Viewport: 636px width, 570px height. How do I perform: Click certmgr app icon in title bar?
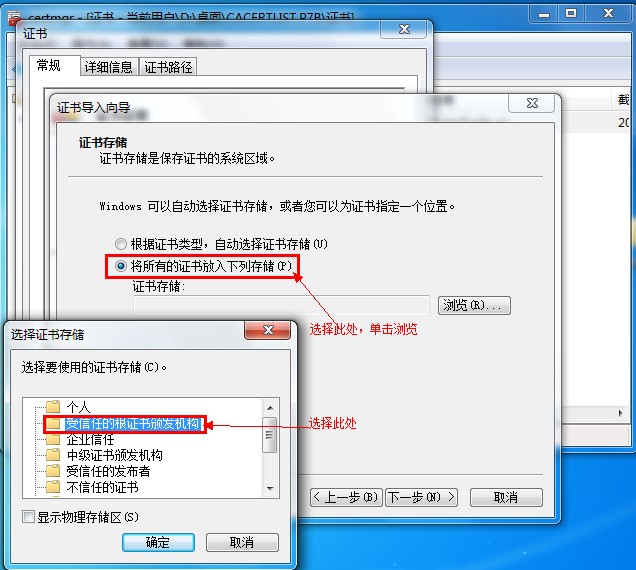click(15, 17)
